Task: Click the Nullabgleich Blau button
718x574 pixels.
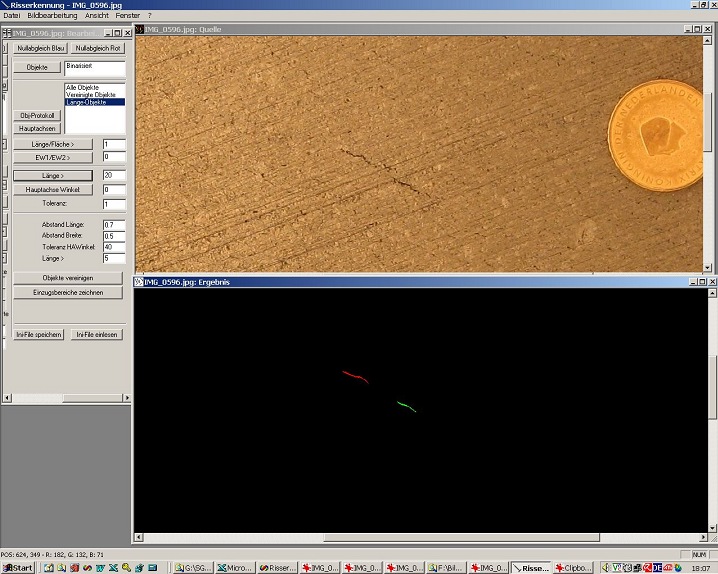Action: coord(40,48)
